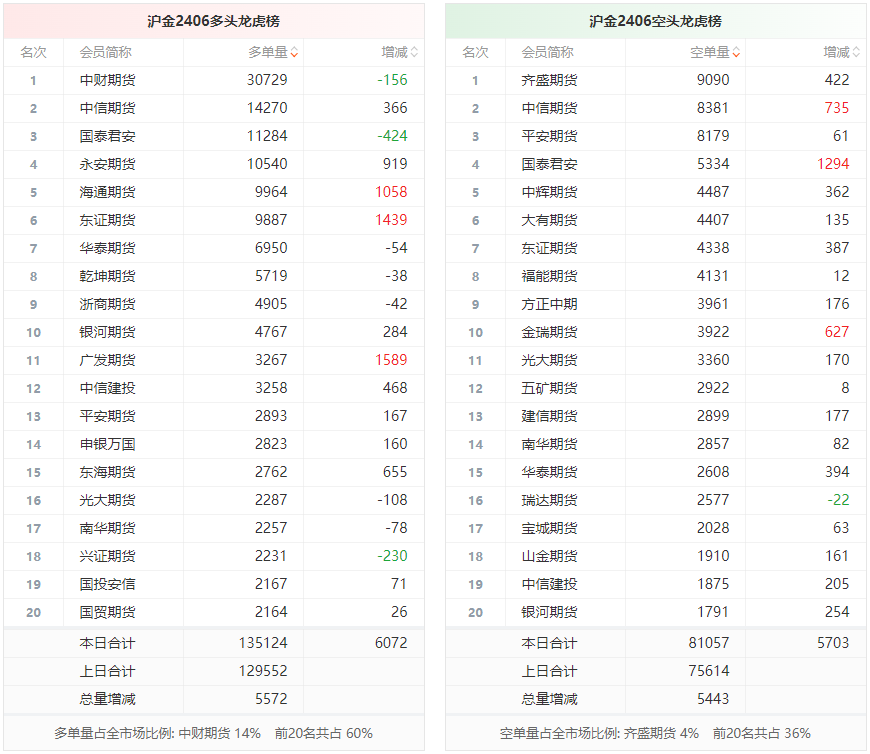Image resolution: width=870 pixels, height=754 pixels.
Task: Click 本日合计 value 135124
Action: [x=263, y=643]
